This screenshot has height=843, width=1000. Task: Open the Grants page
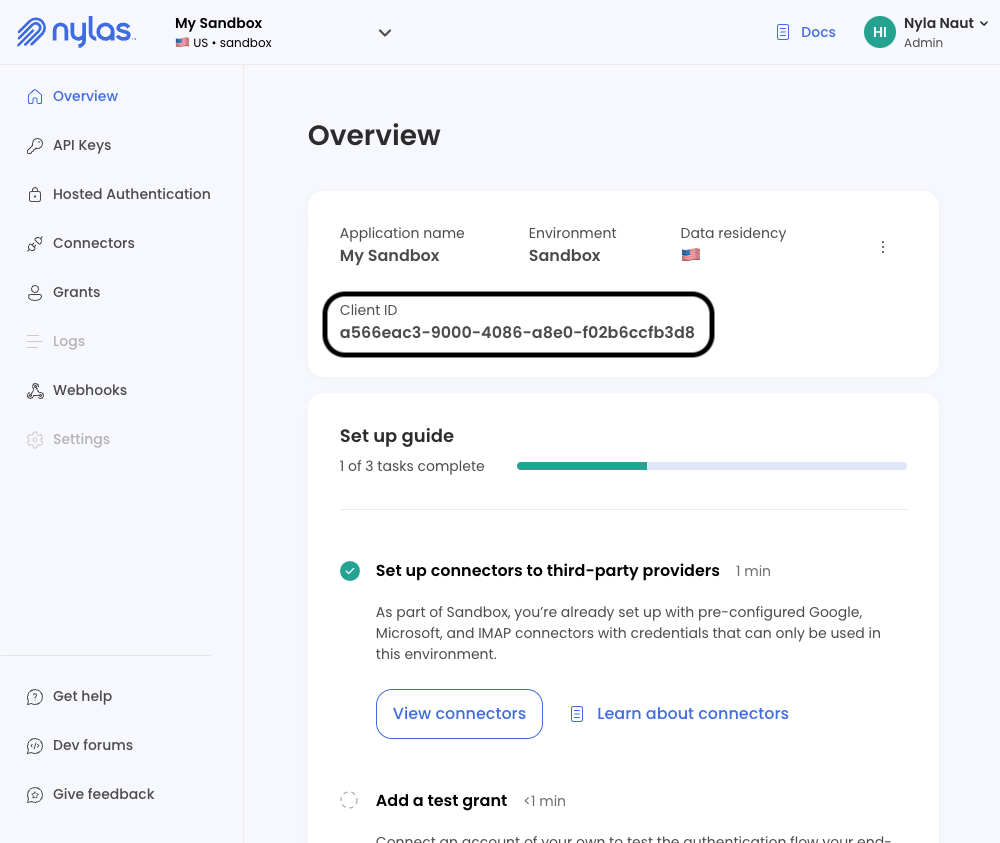pyautogui.click(x=77, y=292)
